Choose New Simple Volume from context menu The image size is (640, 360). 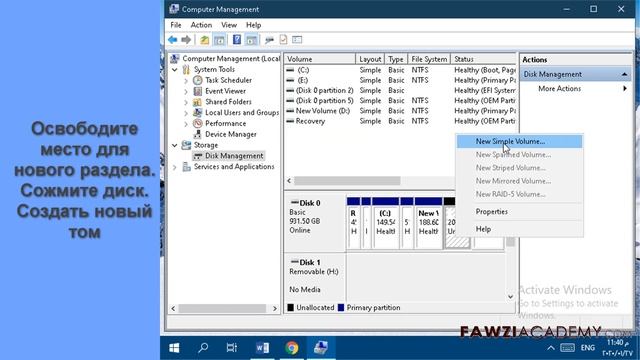(x=519, y=142)
